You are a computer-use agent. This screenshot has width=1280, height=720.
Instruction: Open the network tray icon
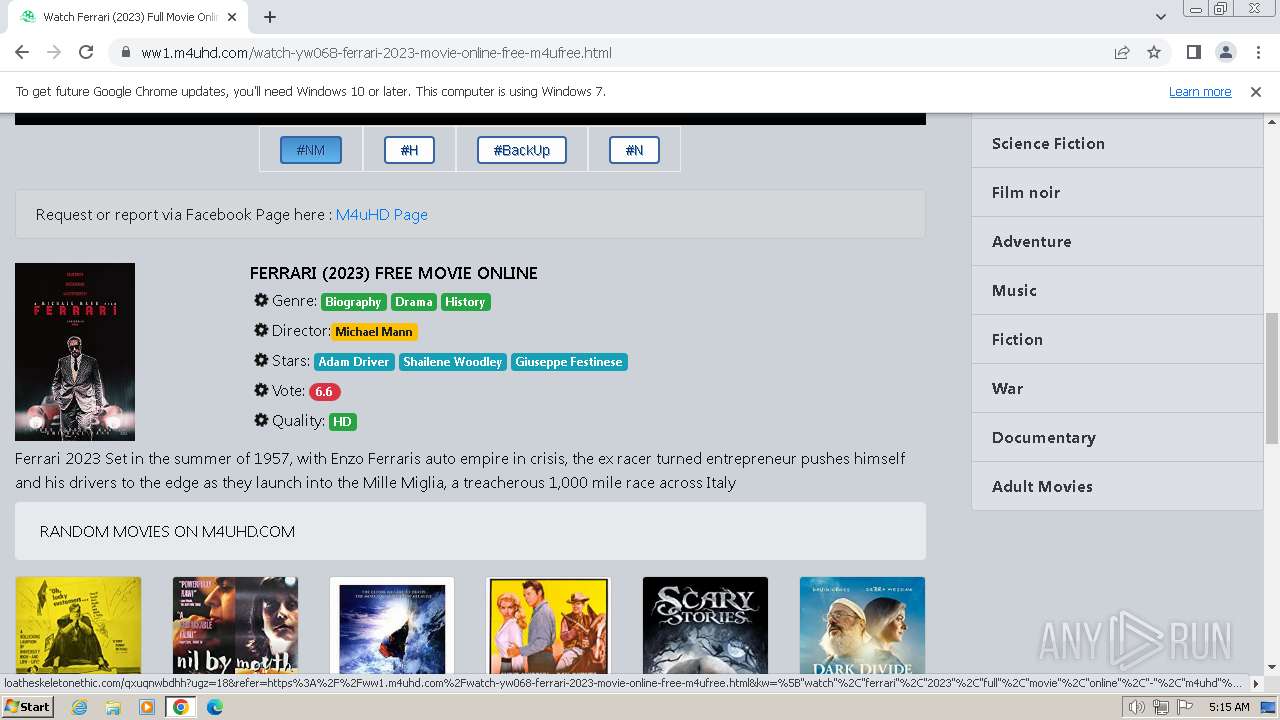1161,707
